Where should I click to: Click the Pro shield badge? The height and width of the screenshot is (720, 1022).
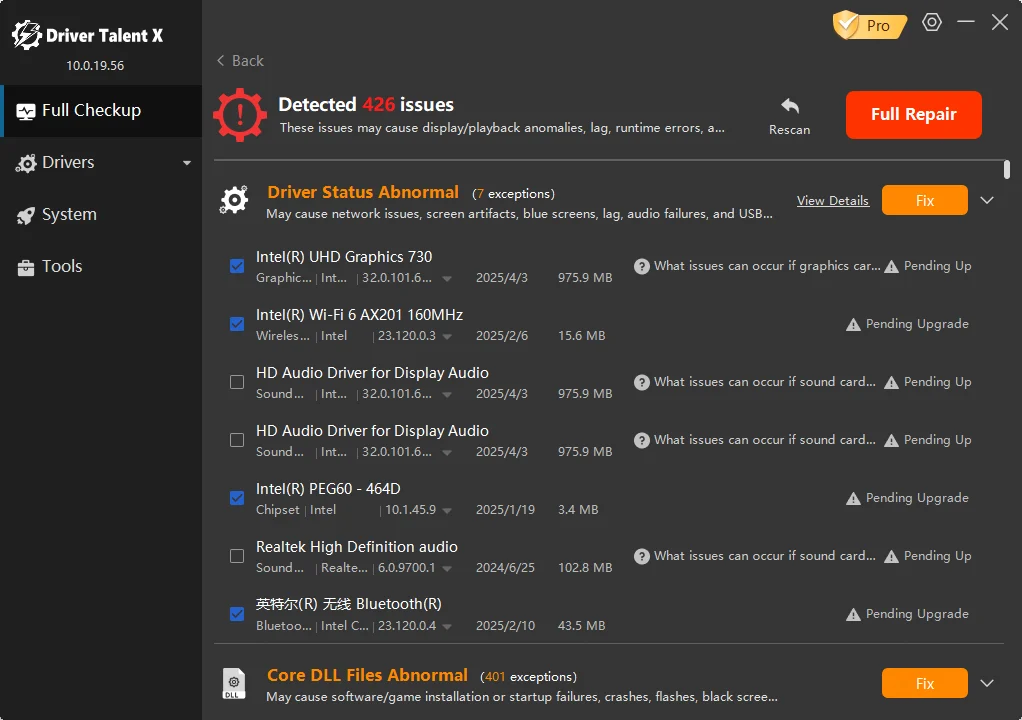869,25
